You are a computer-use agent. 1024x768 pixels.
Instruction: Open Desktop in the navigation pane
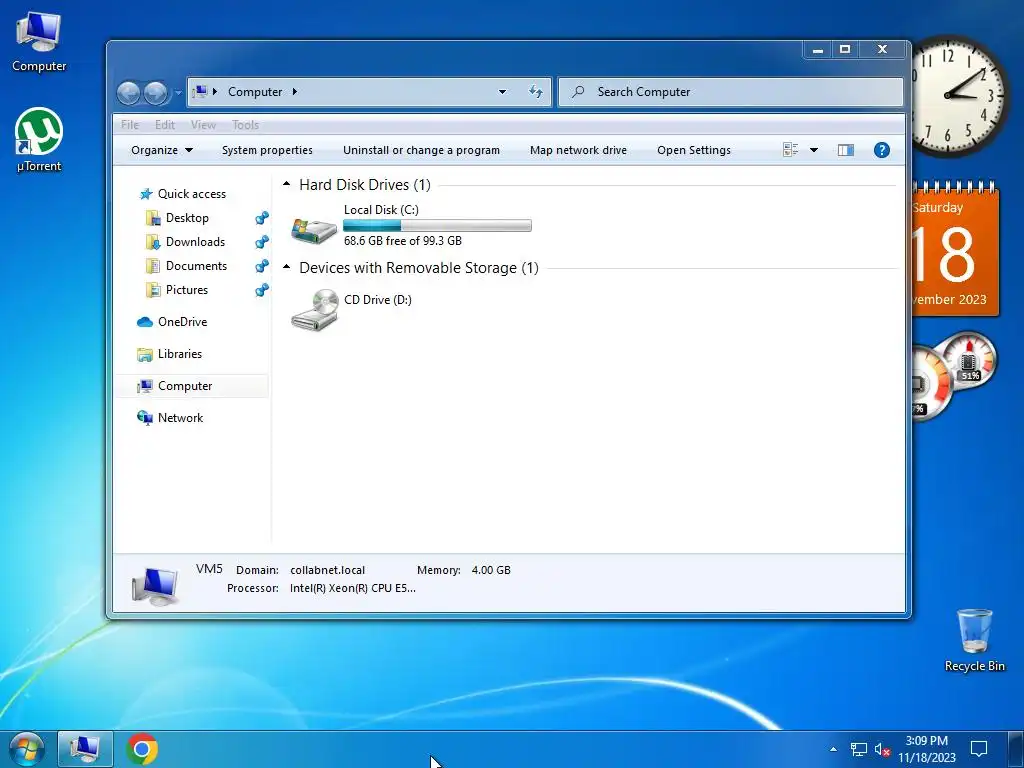[177, 217]
